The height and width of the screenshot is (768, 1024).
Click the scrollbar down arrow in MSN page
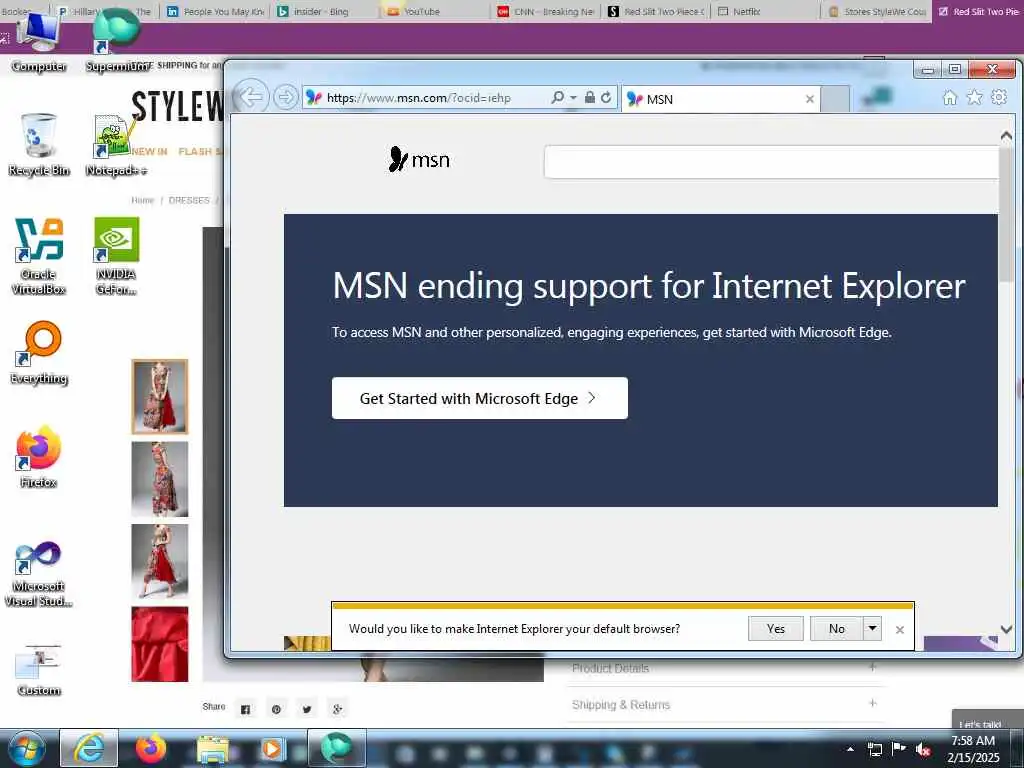[x=1006, y=630]
